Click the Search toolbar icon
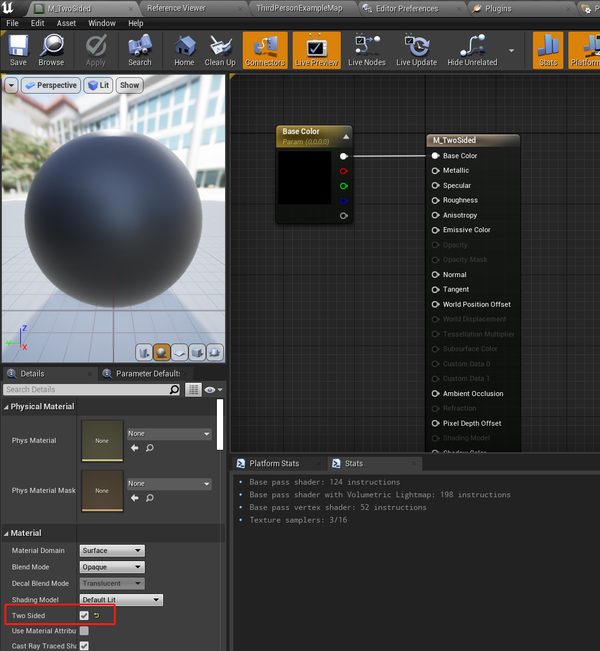 coord(140,50)
